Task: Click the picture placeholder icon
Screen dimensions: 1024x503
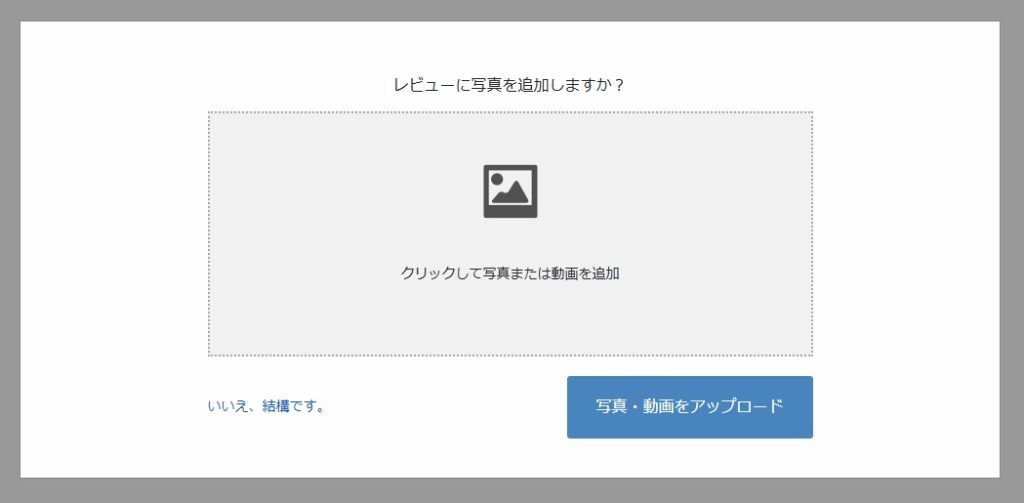Action: point(510,191)
